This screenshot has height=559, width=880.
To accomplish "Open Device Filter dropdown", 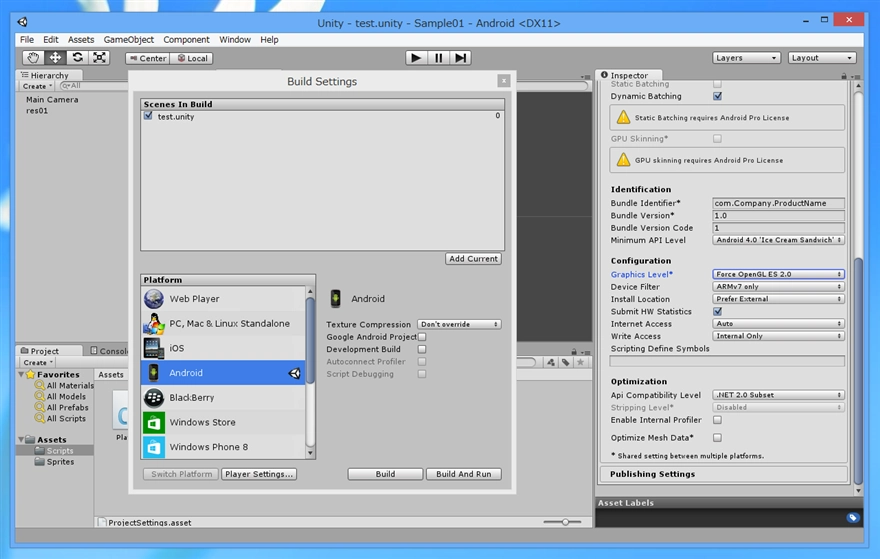I will pyautogui.click(x=778, y=287).
